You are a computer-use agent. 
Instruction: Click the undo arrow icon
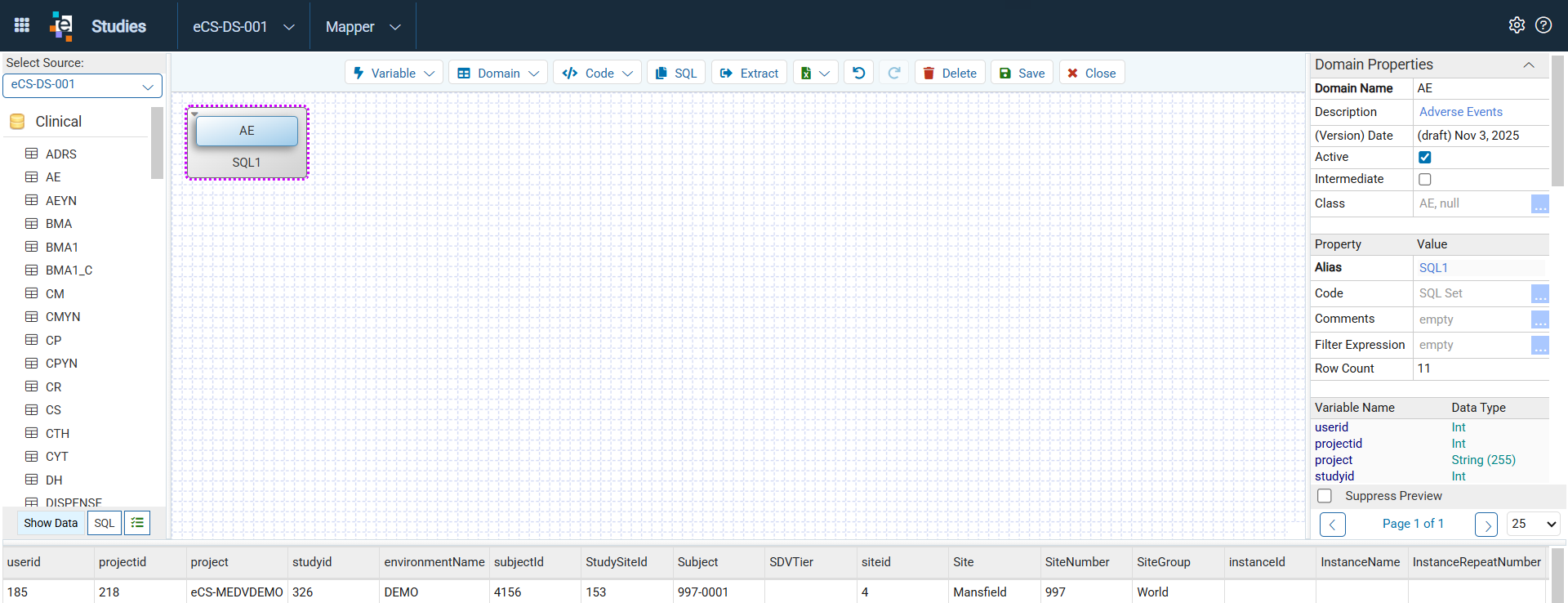point(859,73)
